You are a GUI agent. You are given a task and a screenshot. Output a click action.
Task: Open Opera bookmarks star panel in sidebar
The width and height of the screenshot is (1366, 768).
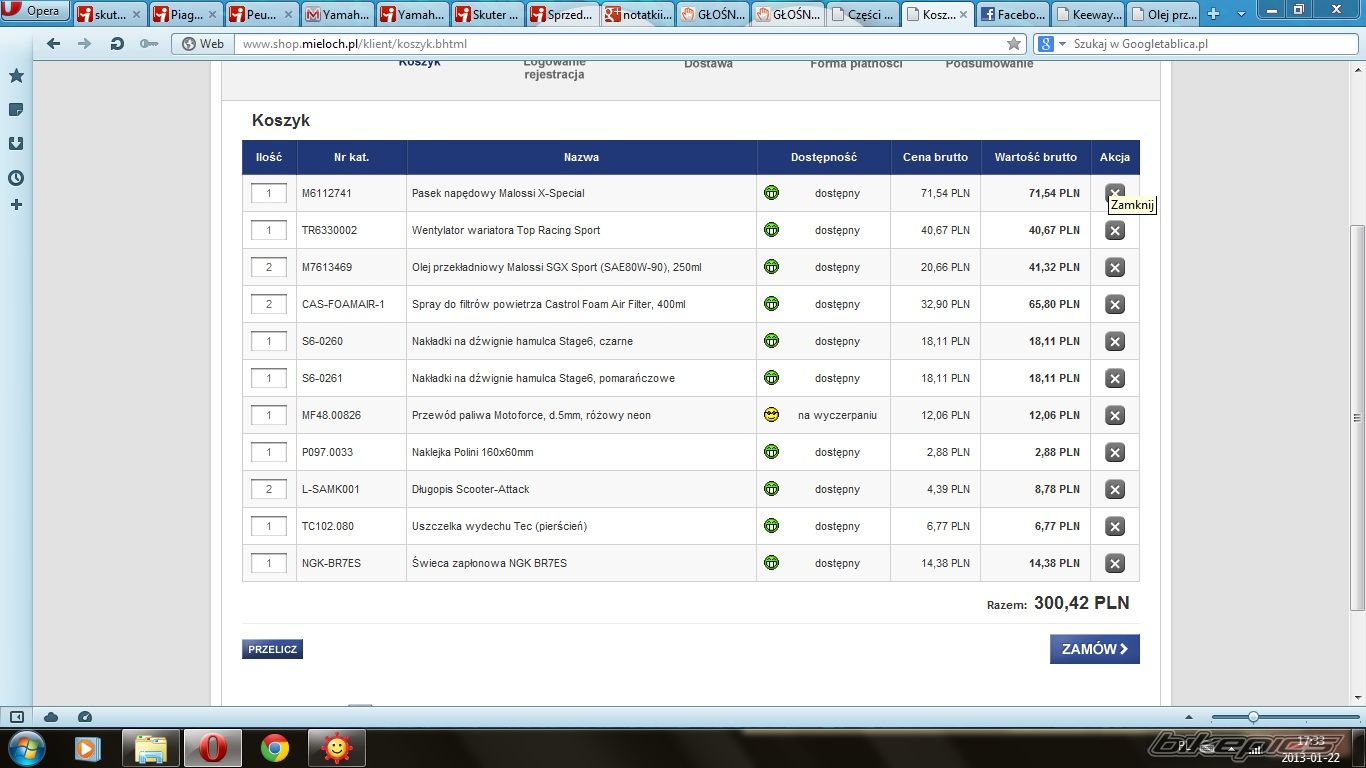[16, 76]
